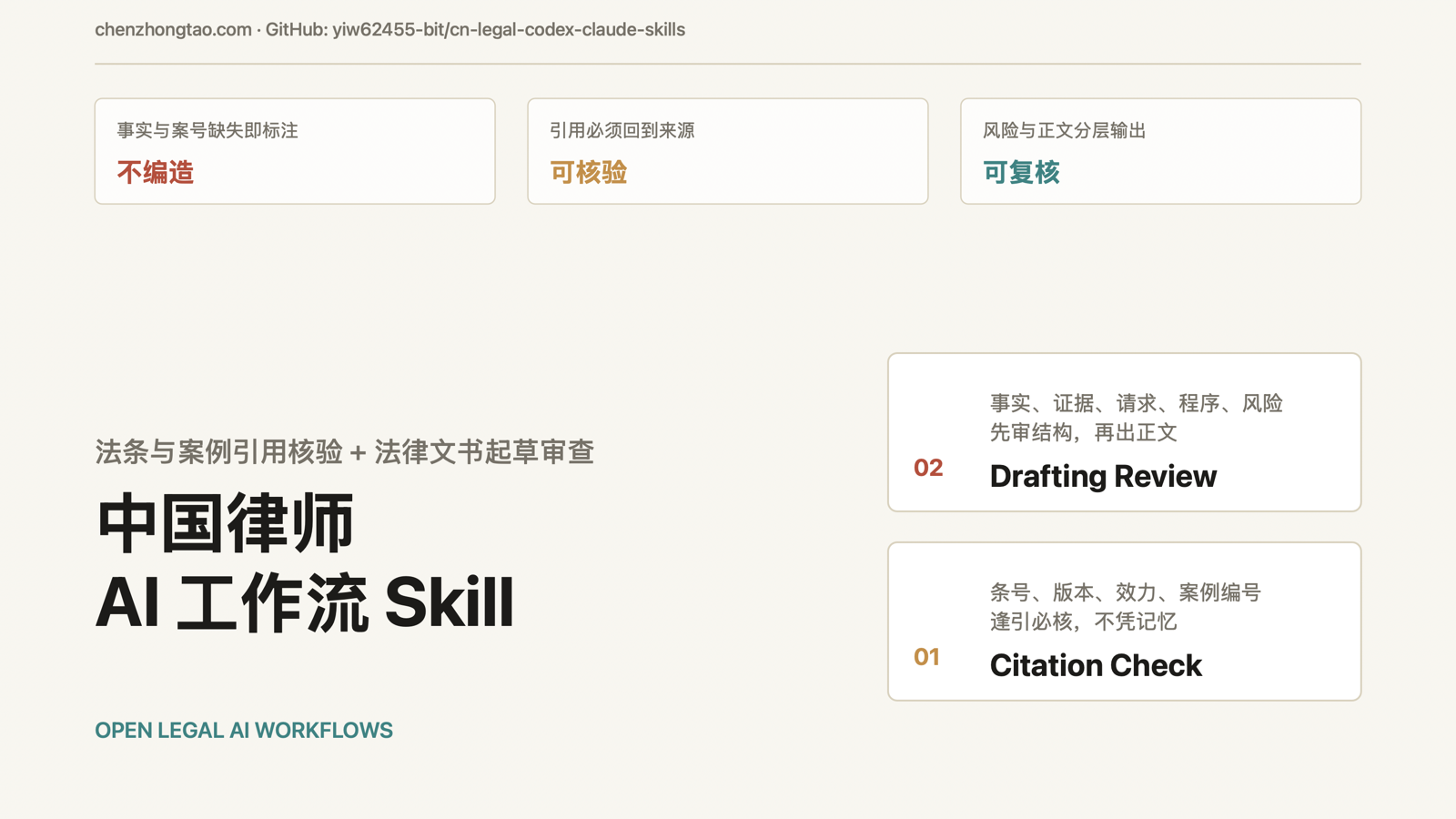Click the 02 number label
Screen dimensions: 1456x819
[x=928, y=468]
